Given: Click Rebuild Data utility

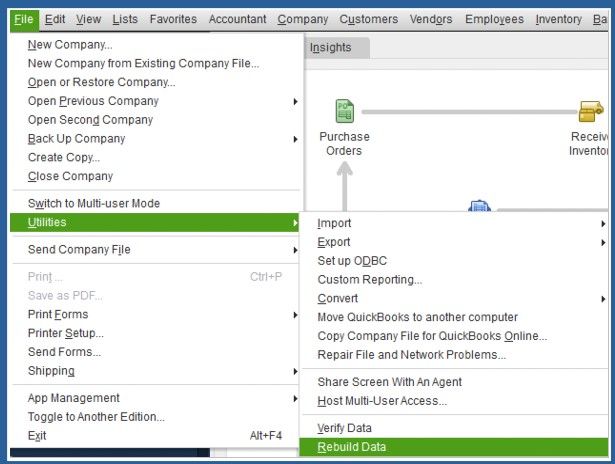Looking at the screenshot, I should [x=454, y=447].
